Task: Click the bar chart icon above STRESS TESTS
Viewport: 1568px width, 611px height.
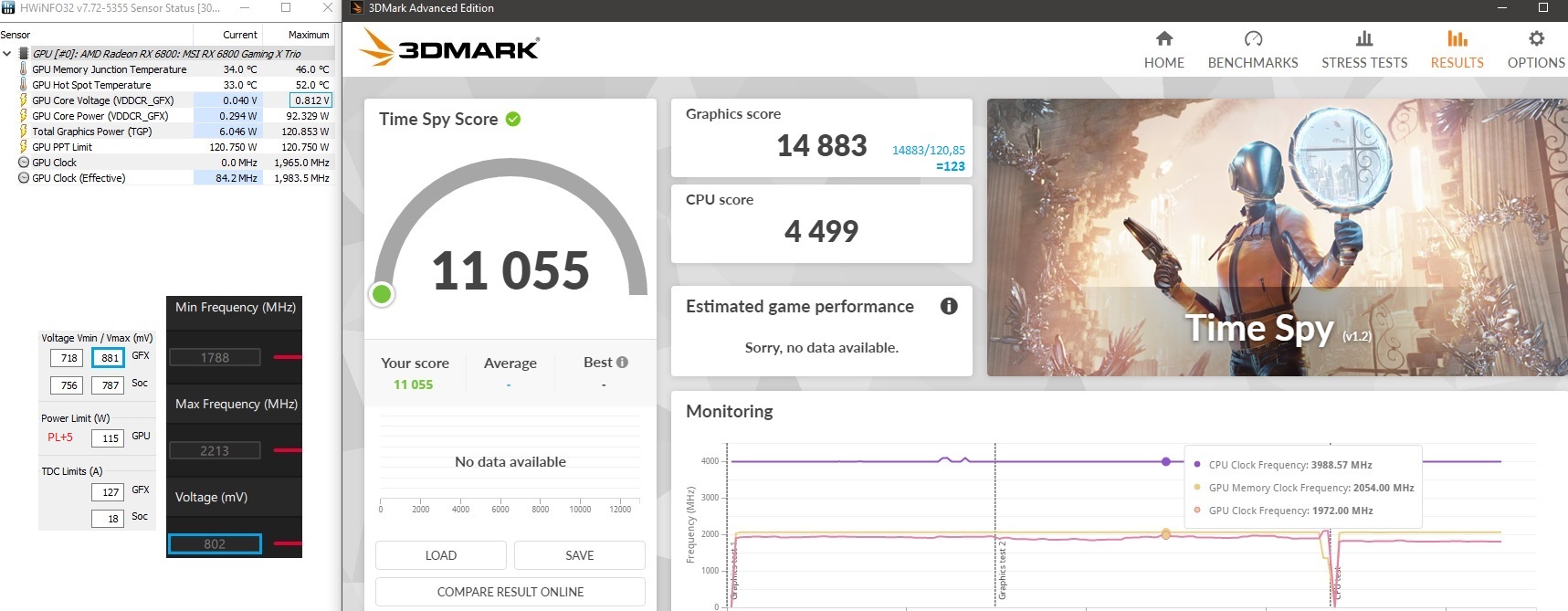Action: click(x=1364, y=38)
